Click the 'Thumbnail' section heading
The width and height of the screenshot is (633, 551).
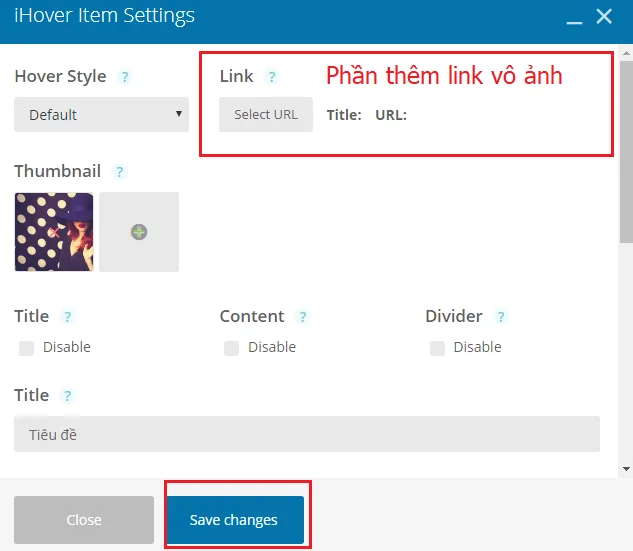[58, 171]
